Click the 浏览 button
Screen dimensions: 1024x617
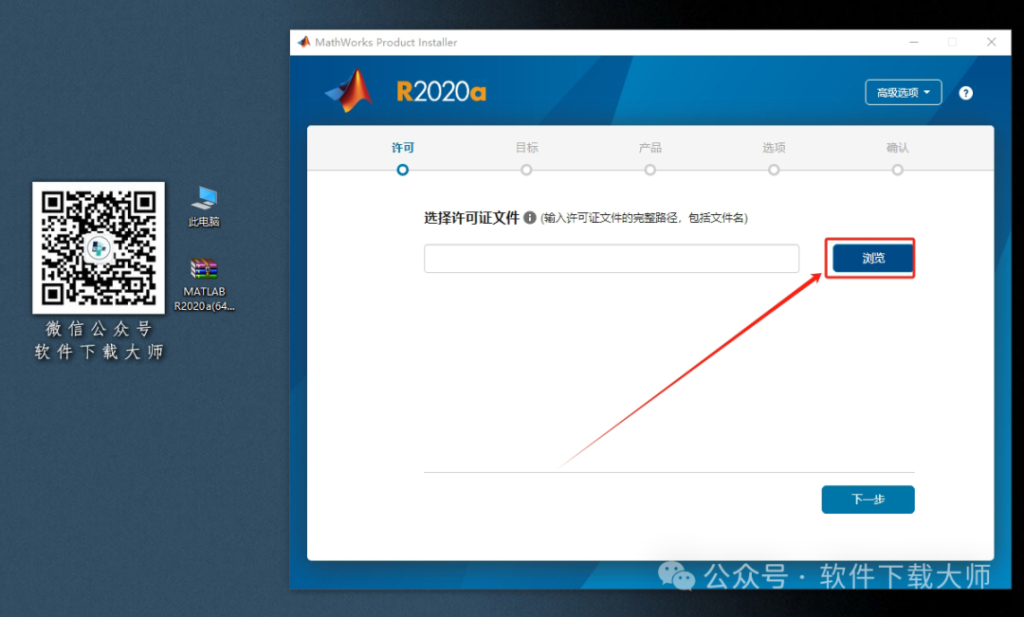coord(869,257)
